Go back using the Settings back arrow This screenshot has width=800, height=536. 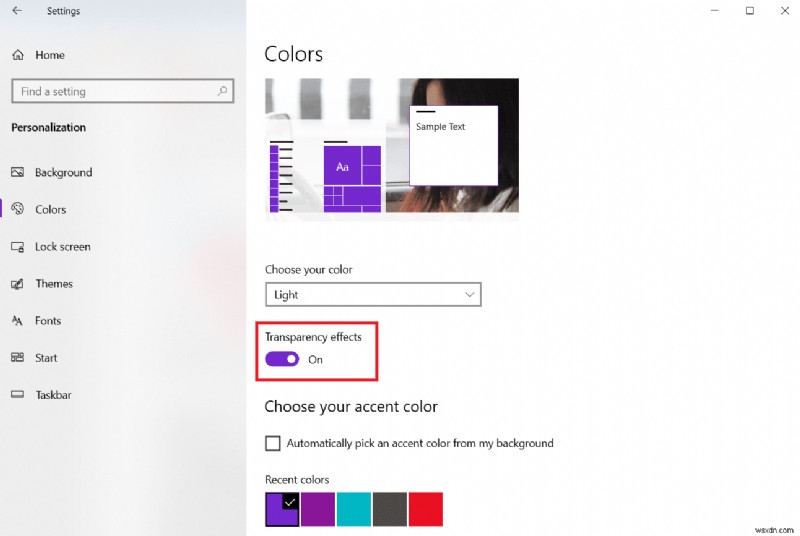click(x=17, y=11)
